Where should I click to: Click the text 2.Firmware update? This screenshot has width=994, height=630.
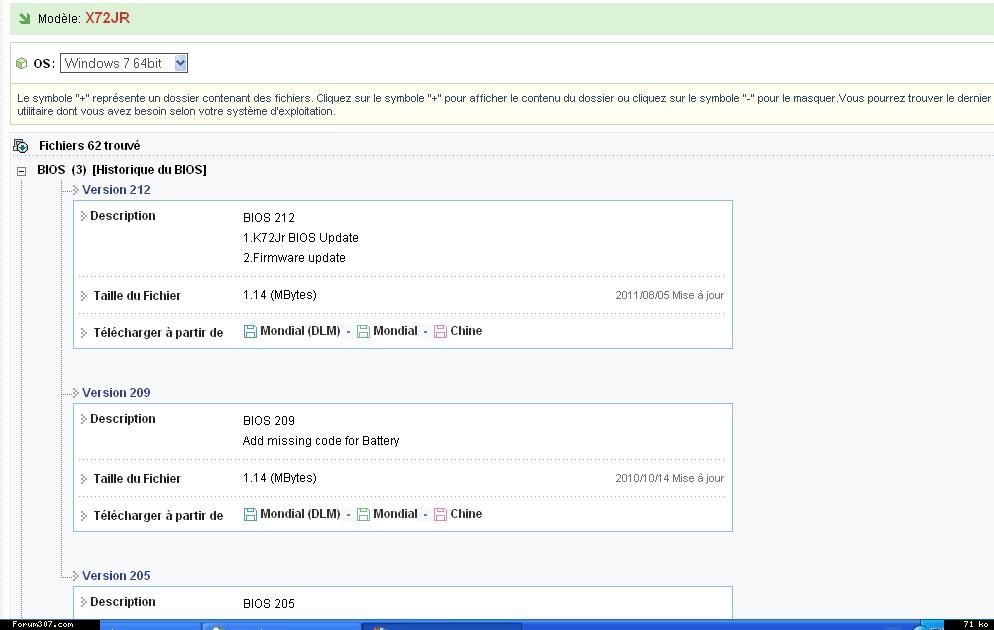(x=294, y=258)
